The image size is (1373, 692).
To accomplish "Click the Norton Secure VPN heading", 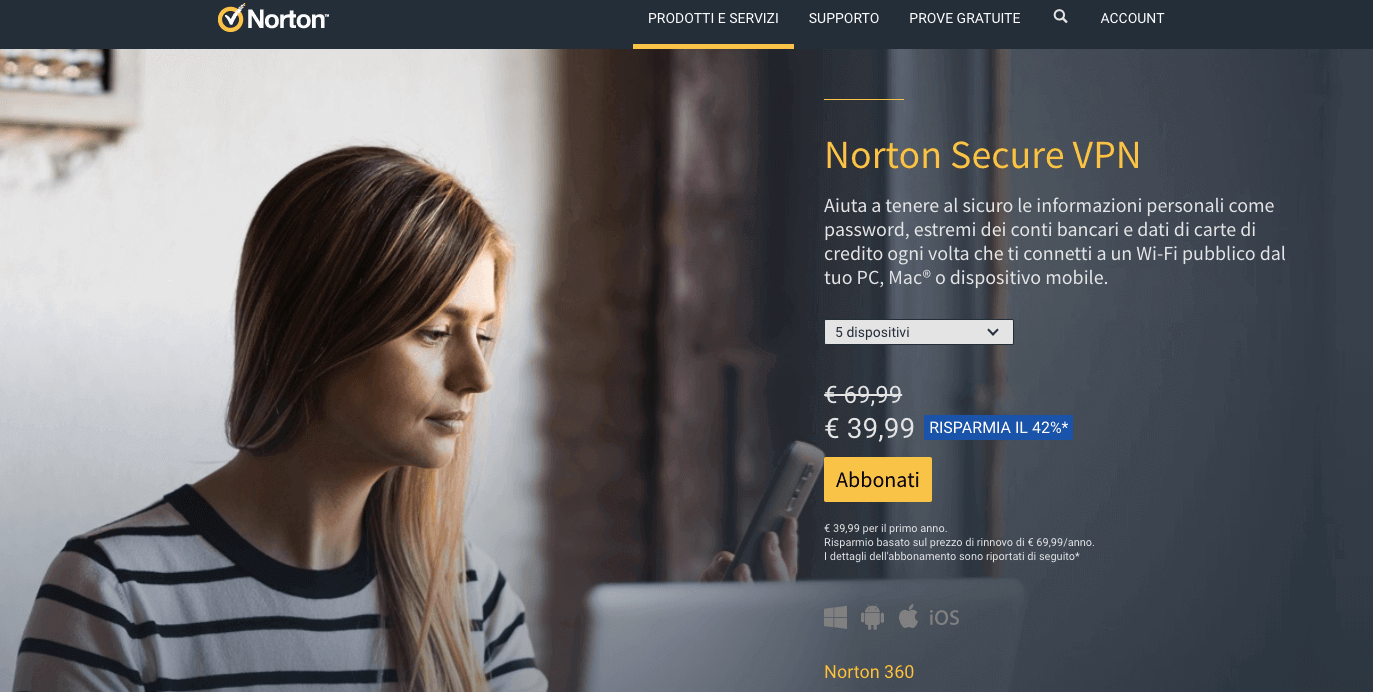I will [982, 155].
